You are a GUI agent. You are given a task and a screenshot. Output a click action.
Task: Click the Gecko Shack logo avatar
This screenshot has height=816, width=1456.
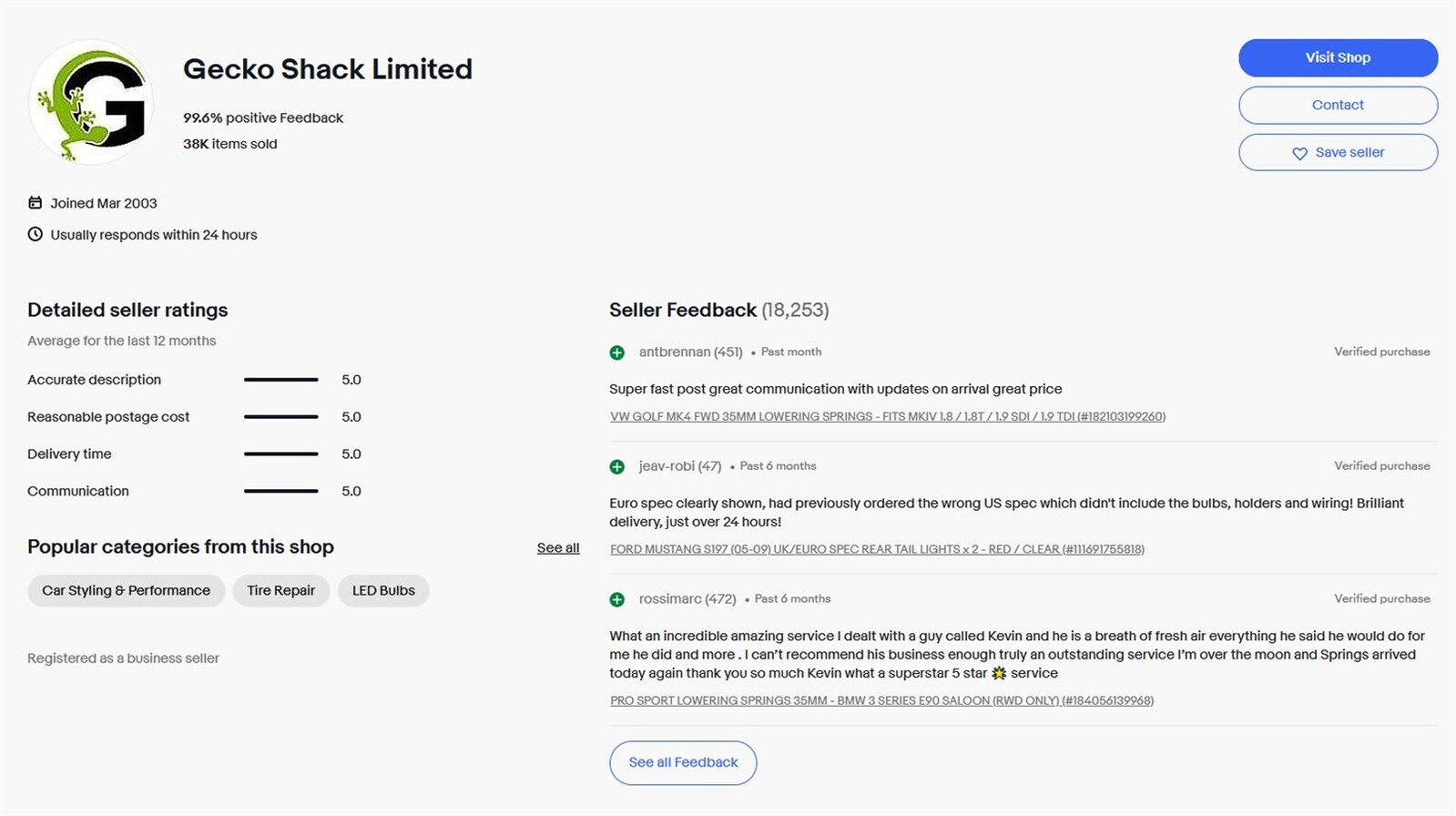(x=91, y=102)
